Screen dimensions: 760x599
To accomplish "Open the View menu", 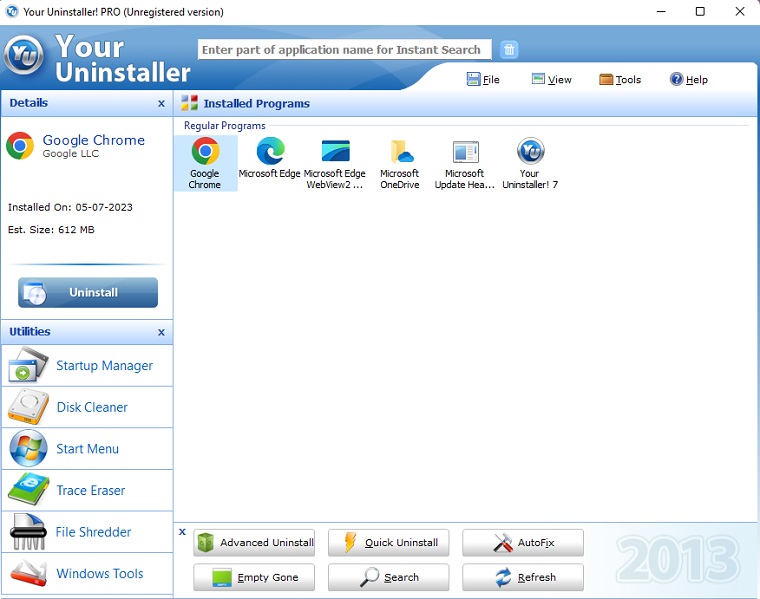I will click(552, 80).
